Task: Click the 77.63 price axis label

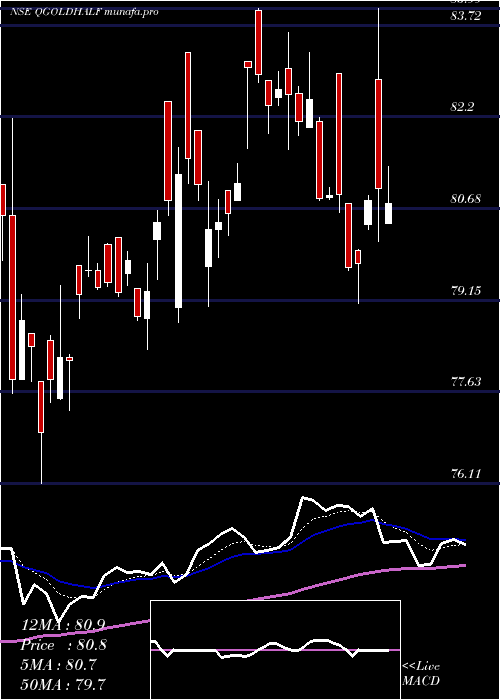Action: [466, 382]
